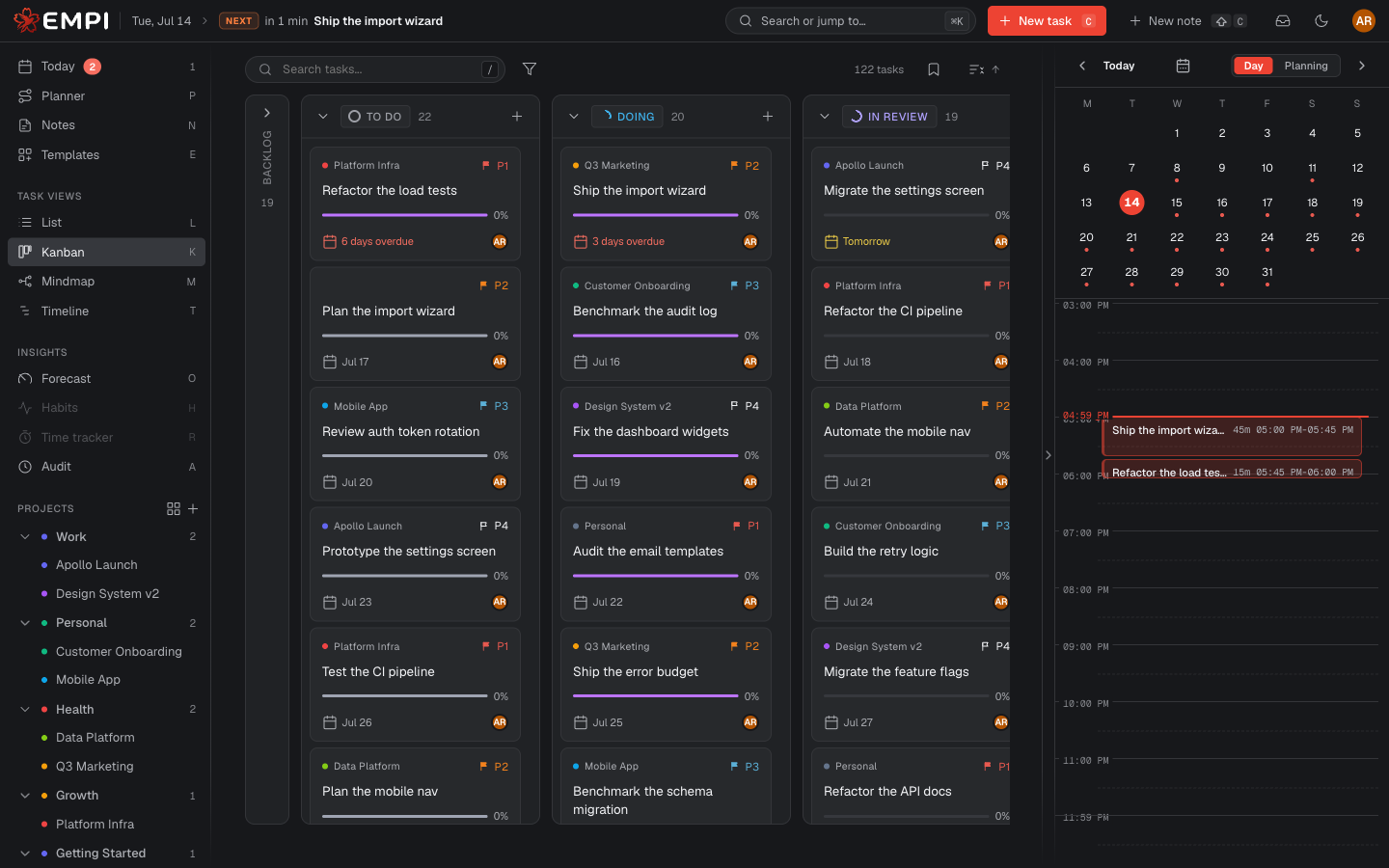The height and width of the screenshot is (868, 1389).
Task: Toggle dark mode moon icon
Action: [1321, 20]
